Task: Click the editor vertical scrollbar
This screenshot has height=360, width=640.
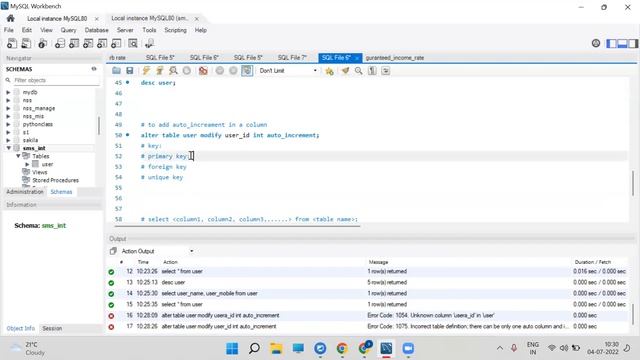Action: [633, 182]
